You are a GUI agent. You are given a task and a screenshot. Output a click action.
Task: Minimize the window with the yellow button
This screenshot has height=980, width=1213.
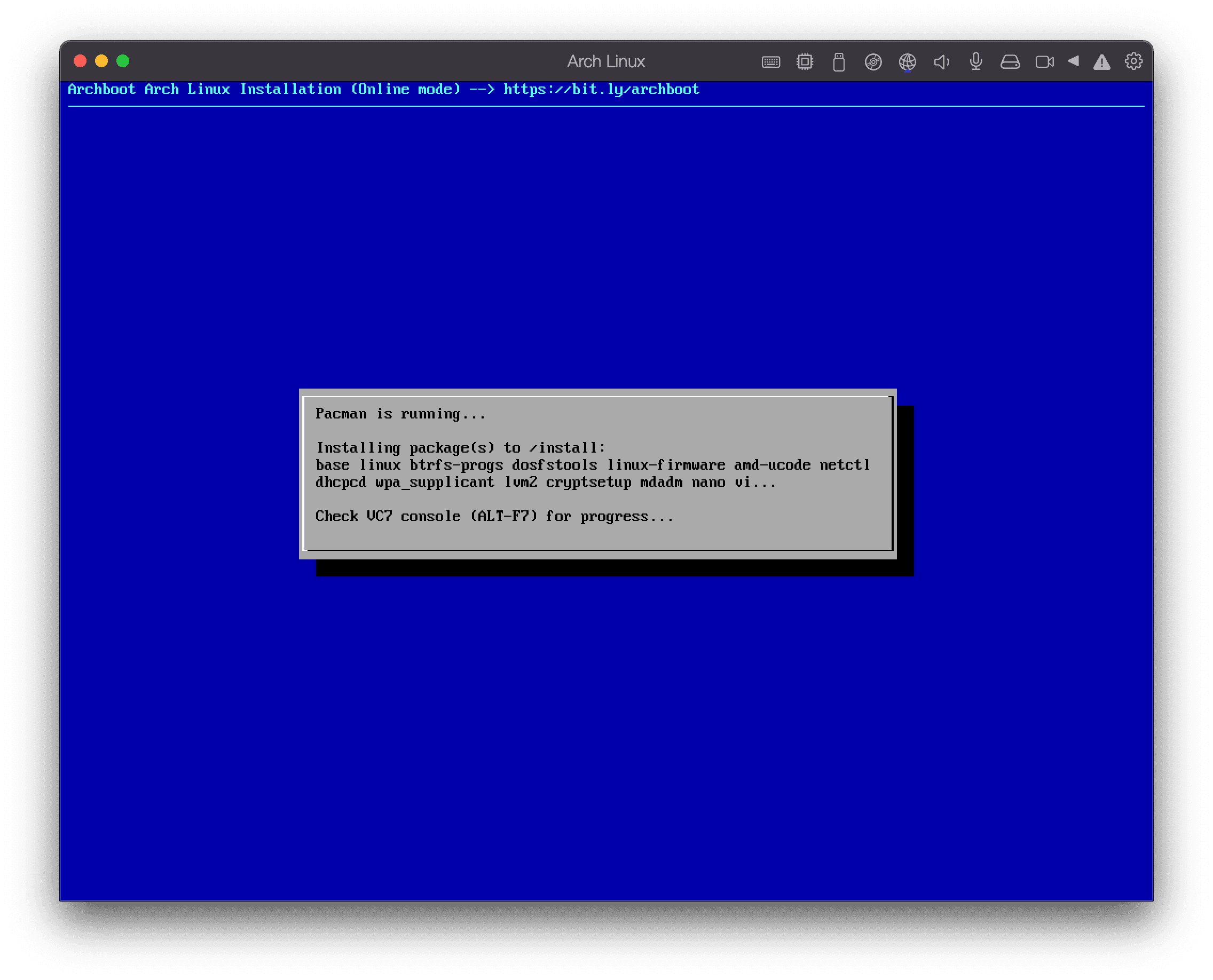(x=101, y=61)
